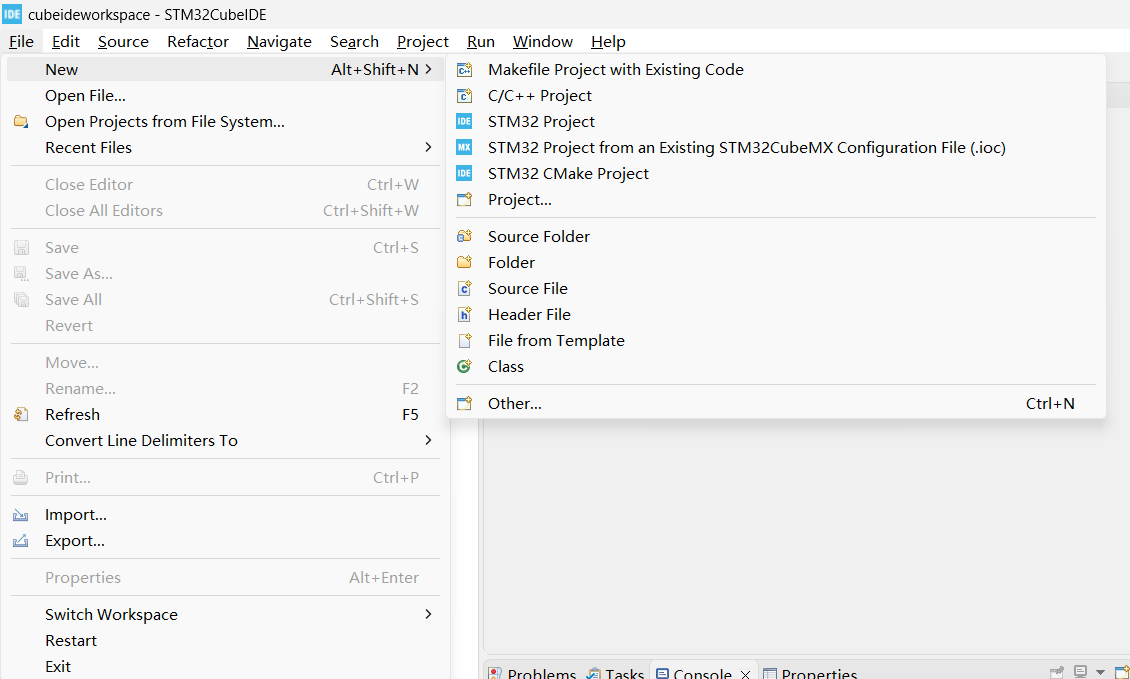This screenshot has height=679, width=1130.
Task: Open the Help menu
Action: [608, 42]
